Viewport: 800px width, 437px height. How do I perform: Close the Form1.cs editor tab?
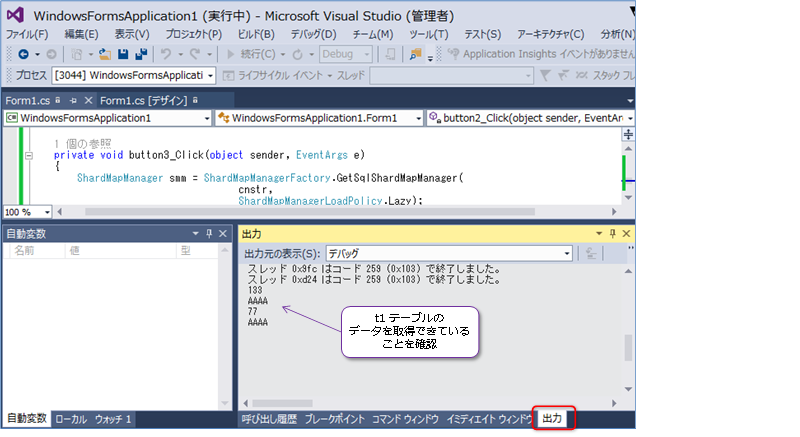[x=88, y=100]
